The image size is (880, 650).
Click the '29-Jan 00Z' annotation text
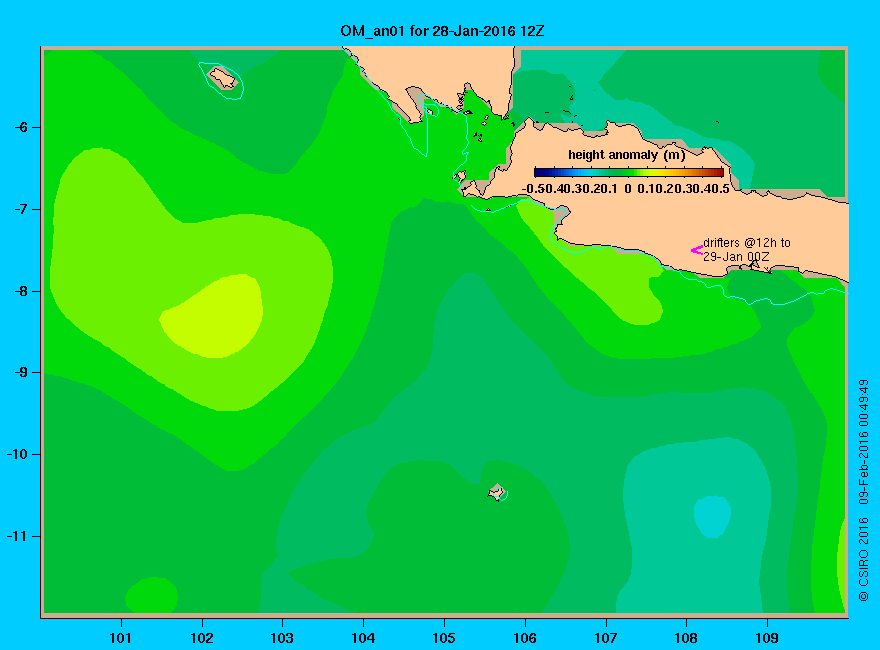click(x=736, y=257)
